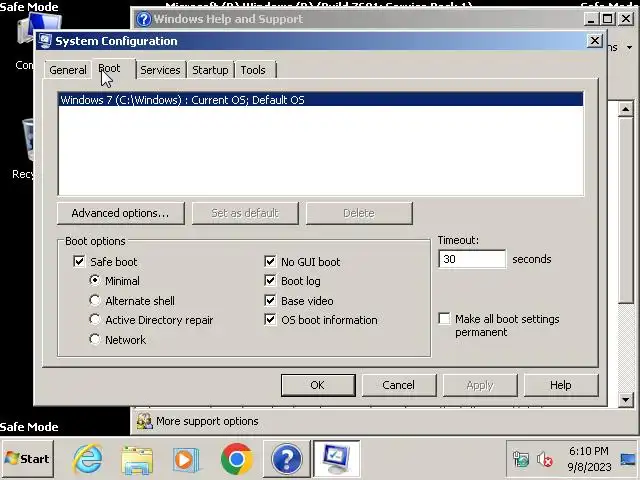Select the Alternate shell radio button
Viewport: 640px width, 480px height.
95,300
